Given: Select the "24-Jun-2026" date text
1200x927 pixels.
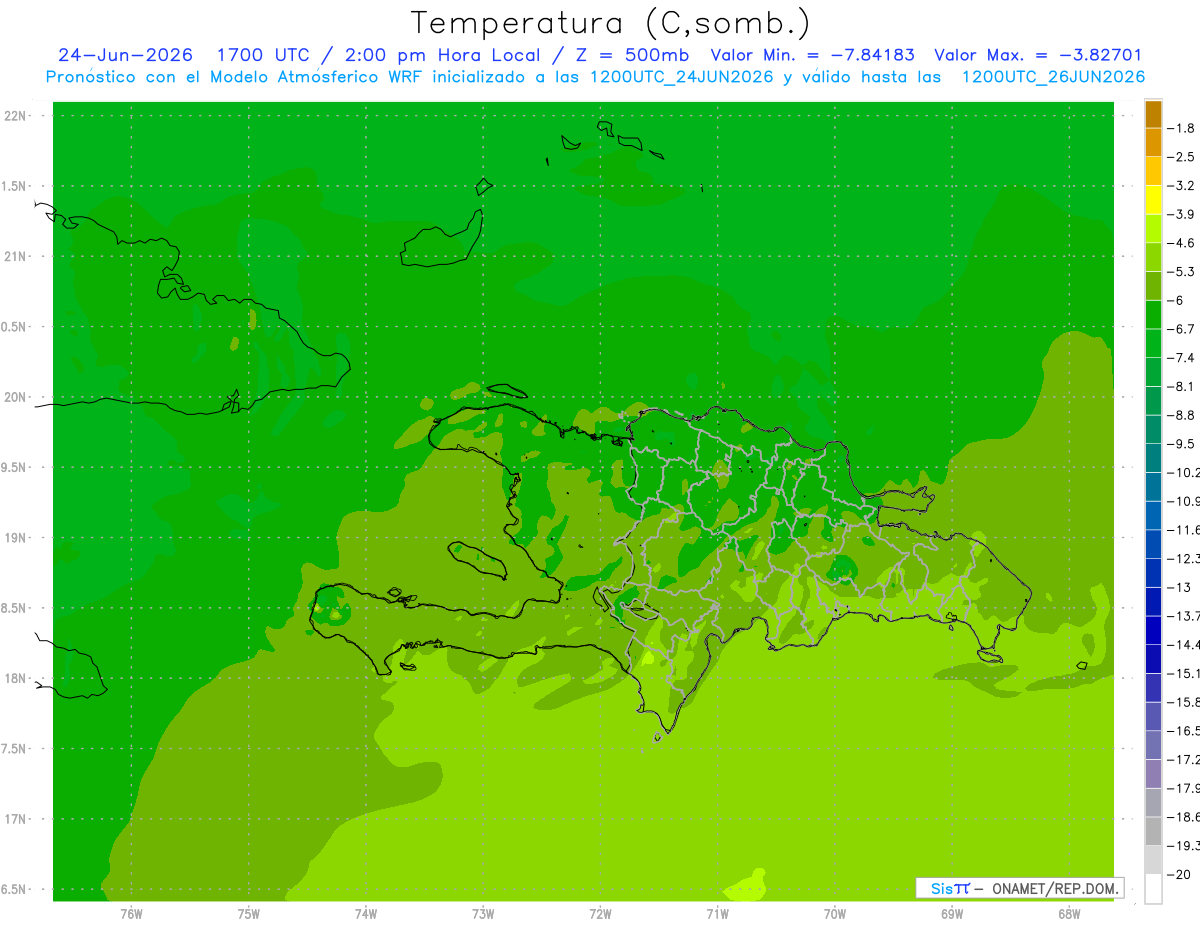Looking at the screenshot, I should pos(124,55).
